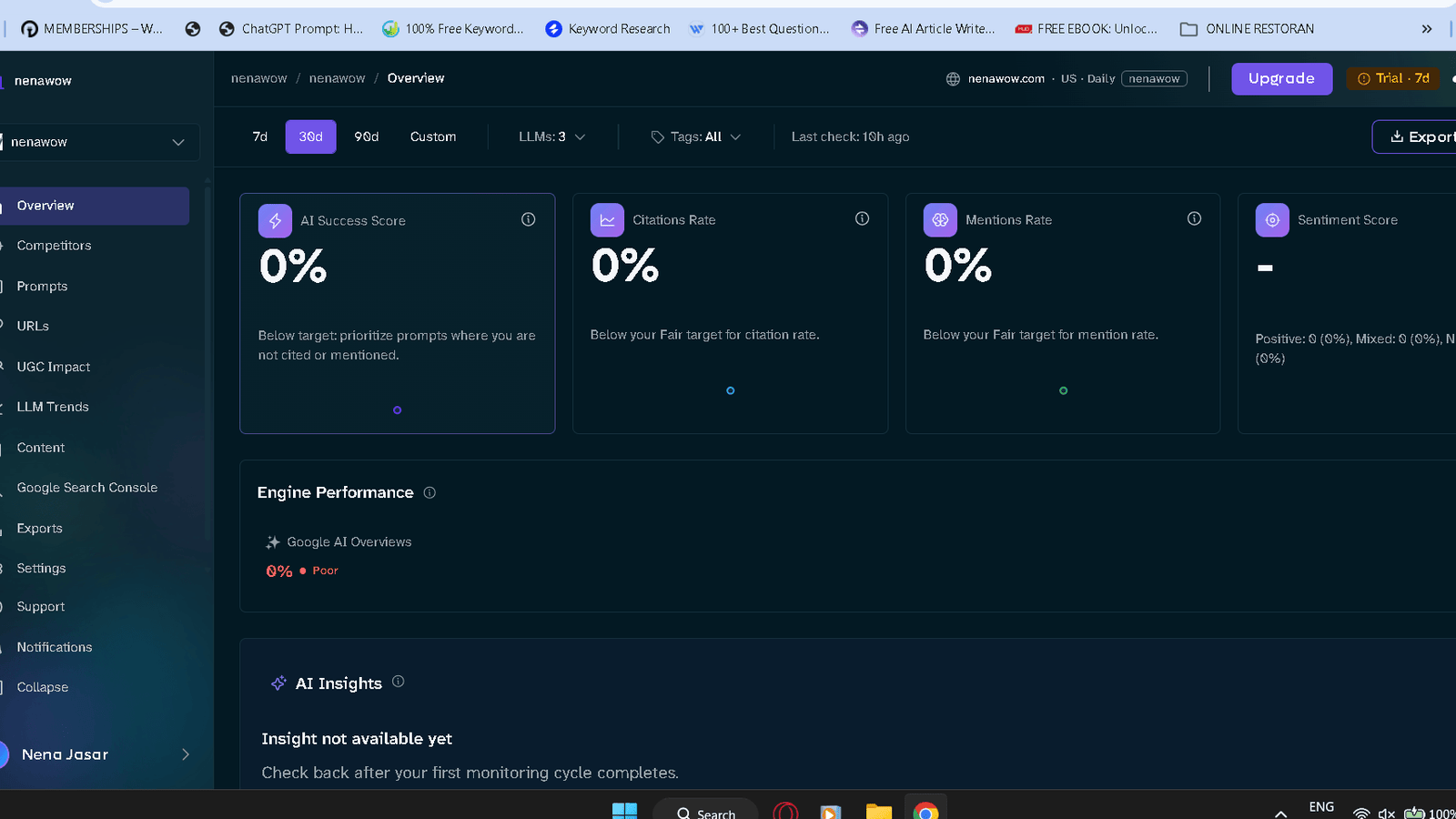Open File Explorer from the taskbar

click(878, 811)
